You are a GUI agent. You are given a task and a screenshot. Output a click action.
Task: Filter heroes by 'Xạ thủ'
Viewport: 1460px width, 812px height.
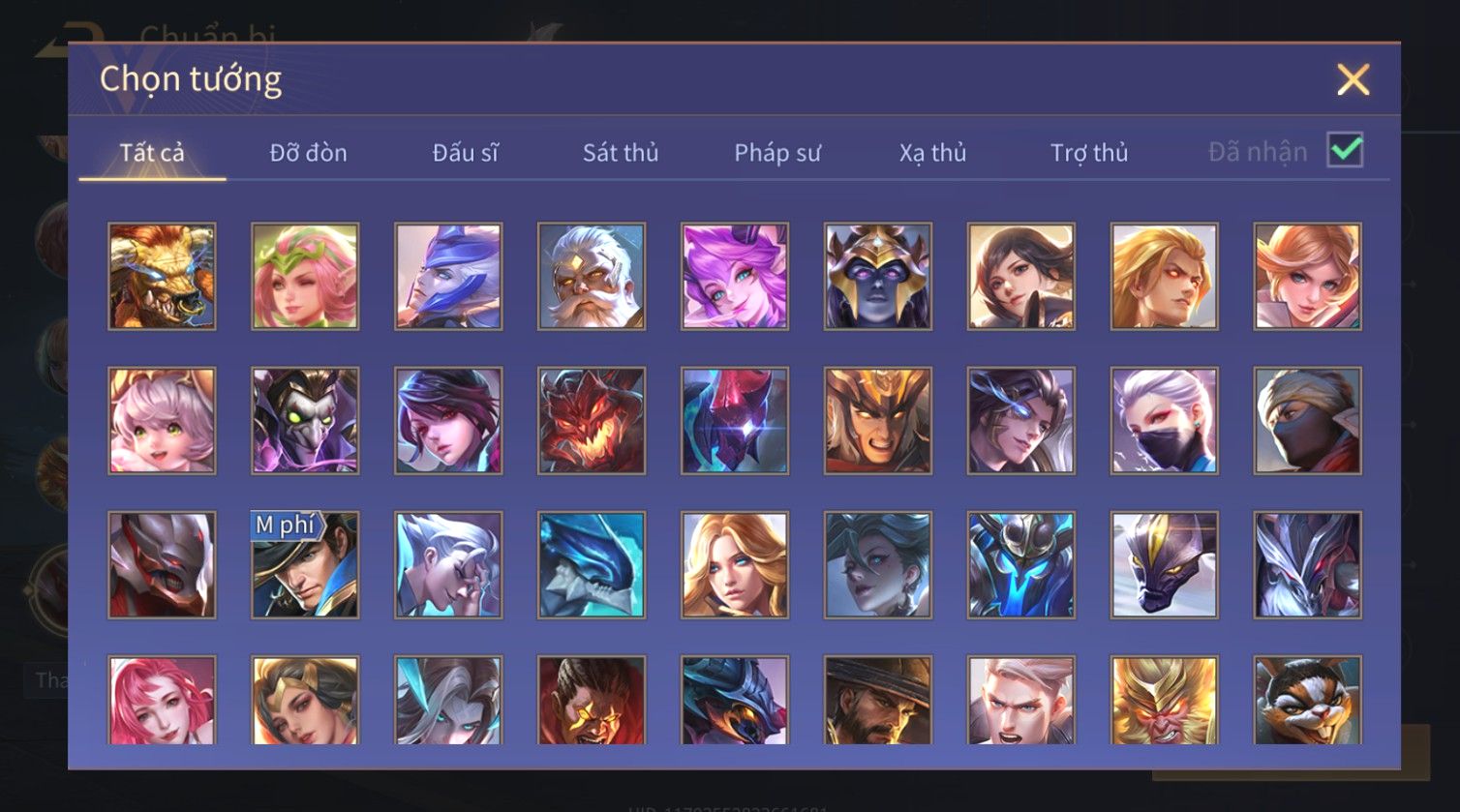pos(932,153)
